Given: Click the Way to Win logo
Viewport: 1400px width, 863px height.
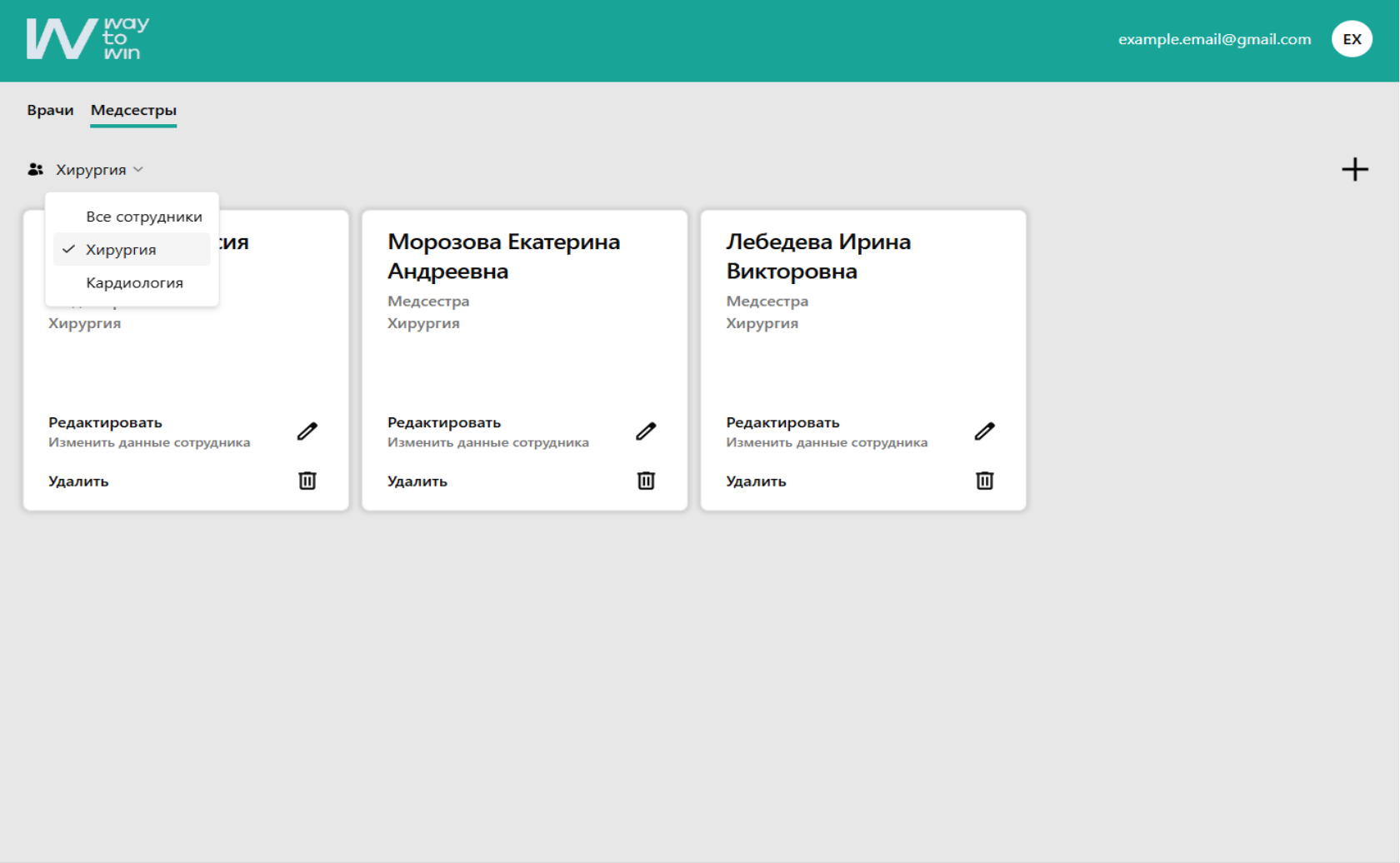Looking at the screenshot, I should [87, 39].
